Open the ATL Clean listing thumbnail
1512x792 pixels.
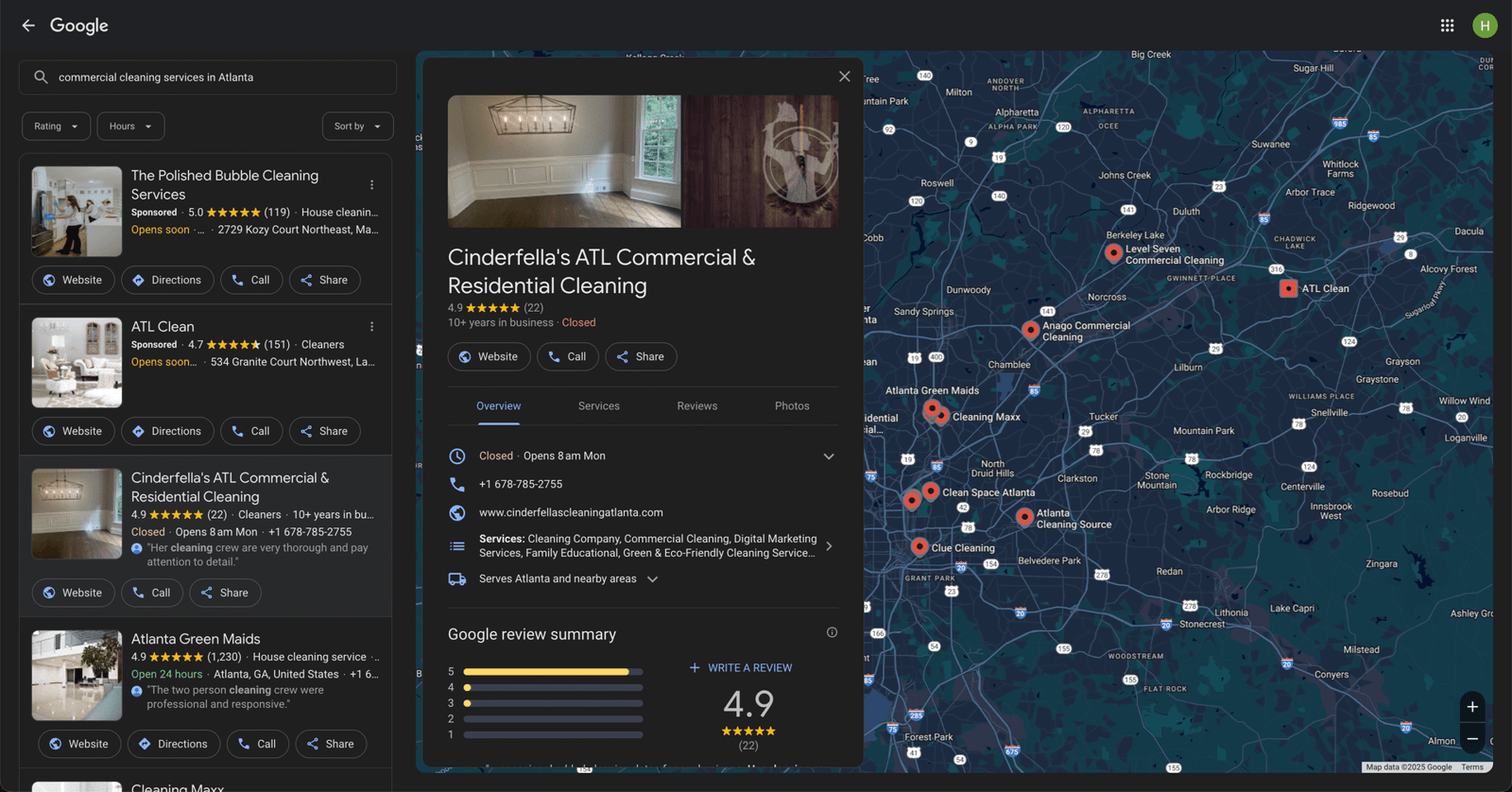point(77,363)
